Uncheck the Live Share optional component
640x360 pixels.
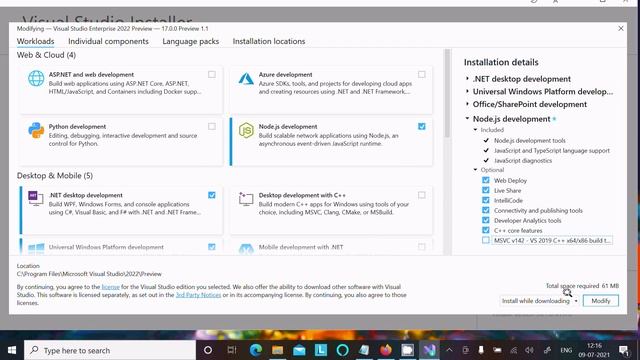point(486,190)
